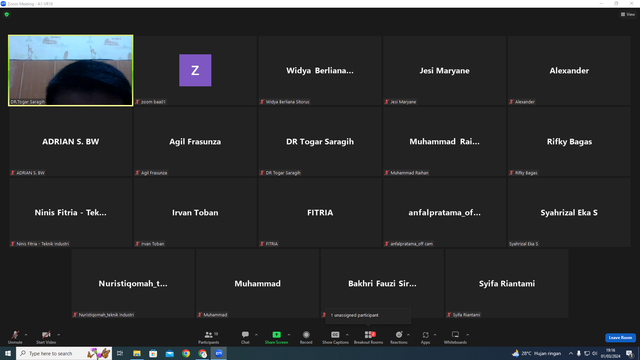This screenshot has width=640, height=360.
Task: Click the Zoom icon in the taskbar
Action: pos(219,353)
